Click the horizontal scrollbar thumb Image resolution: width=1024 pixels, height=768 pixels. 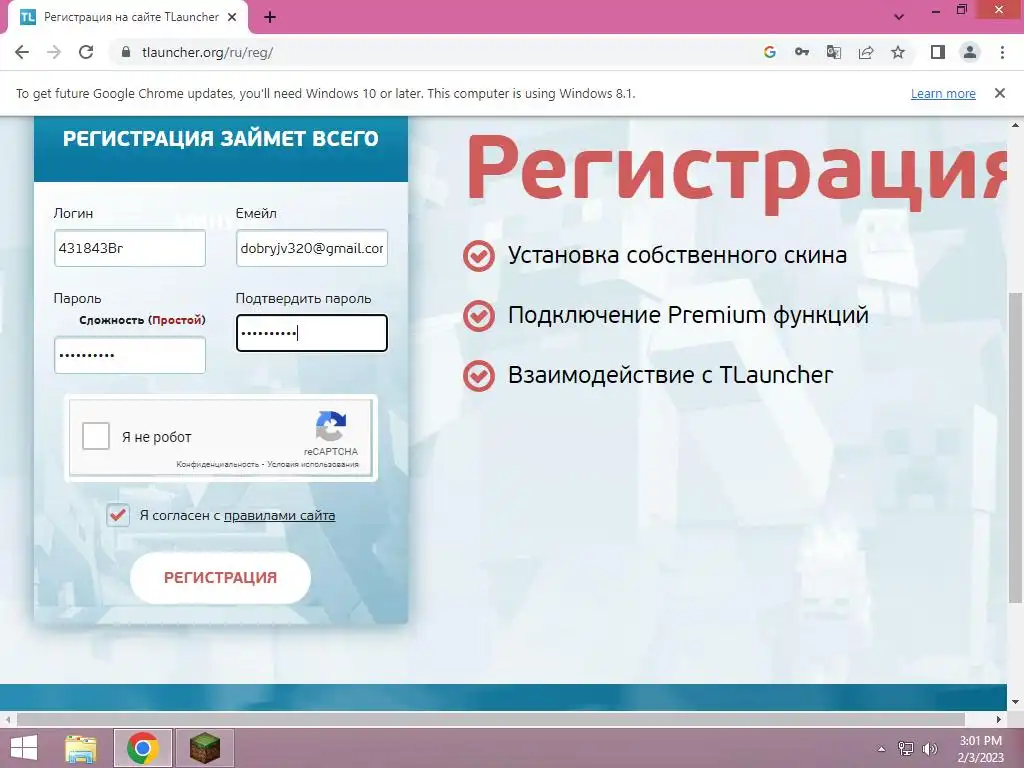tap(490, 719)
